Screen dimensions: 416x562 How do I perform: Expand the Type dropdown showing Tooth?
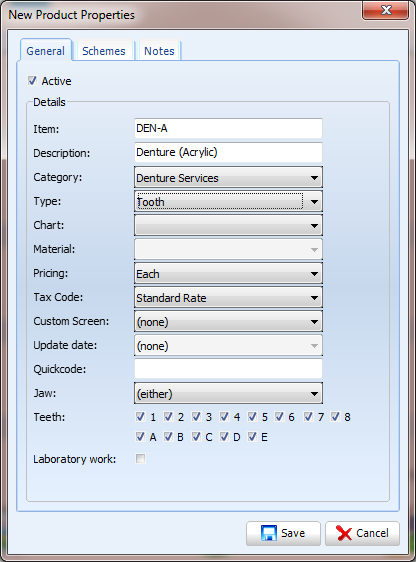click(x=228, y=201)
